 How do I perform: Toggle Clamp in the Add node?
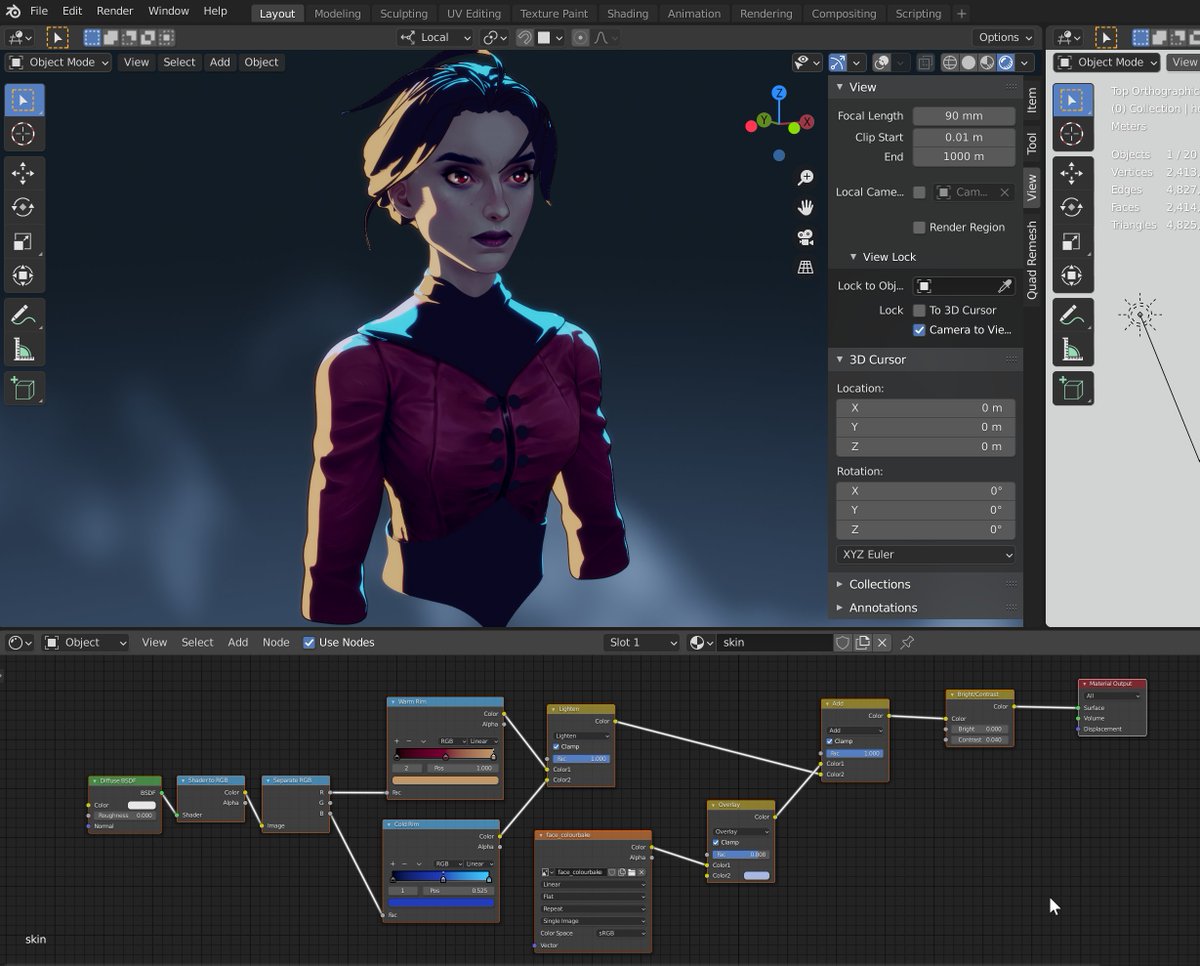[830, 741]
